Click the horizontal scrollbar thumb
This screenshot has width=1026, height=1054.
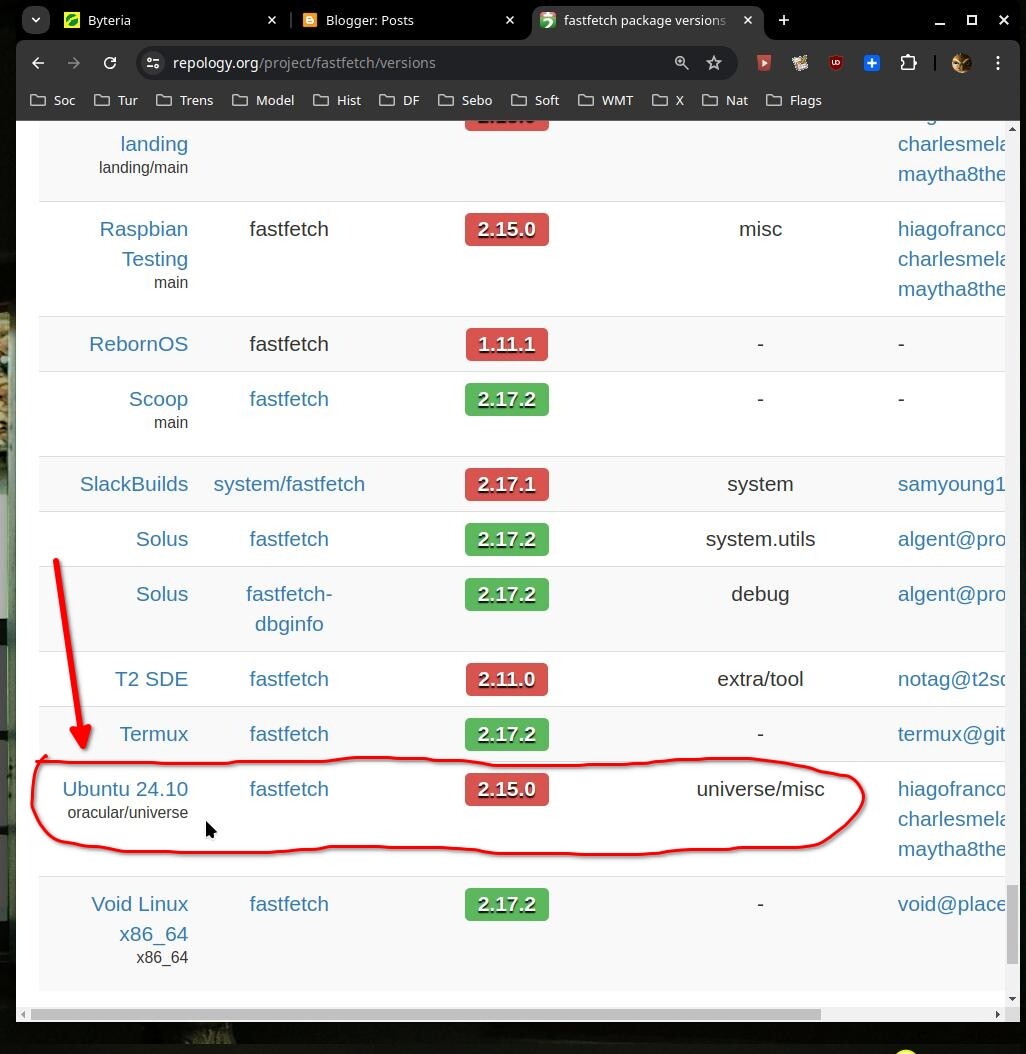[x=426, y=1014]
